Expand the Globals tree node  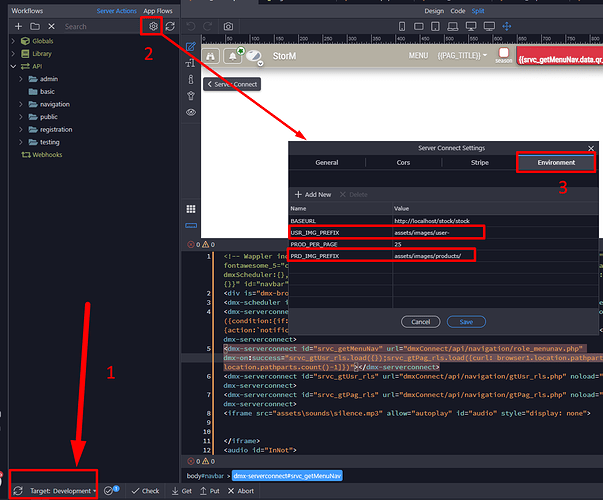coord(13,41)
